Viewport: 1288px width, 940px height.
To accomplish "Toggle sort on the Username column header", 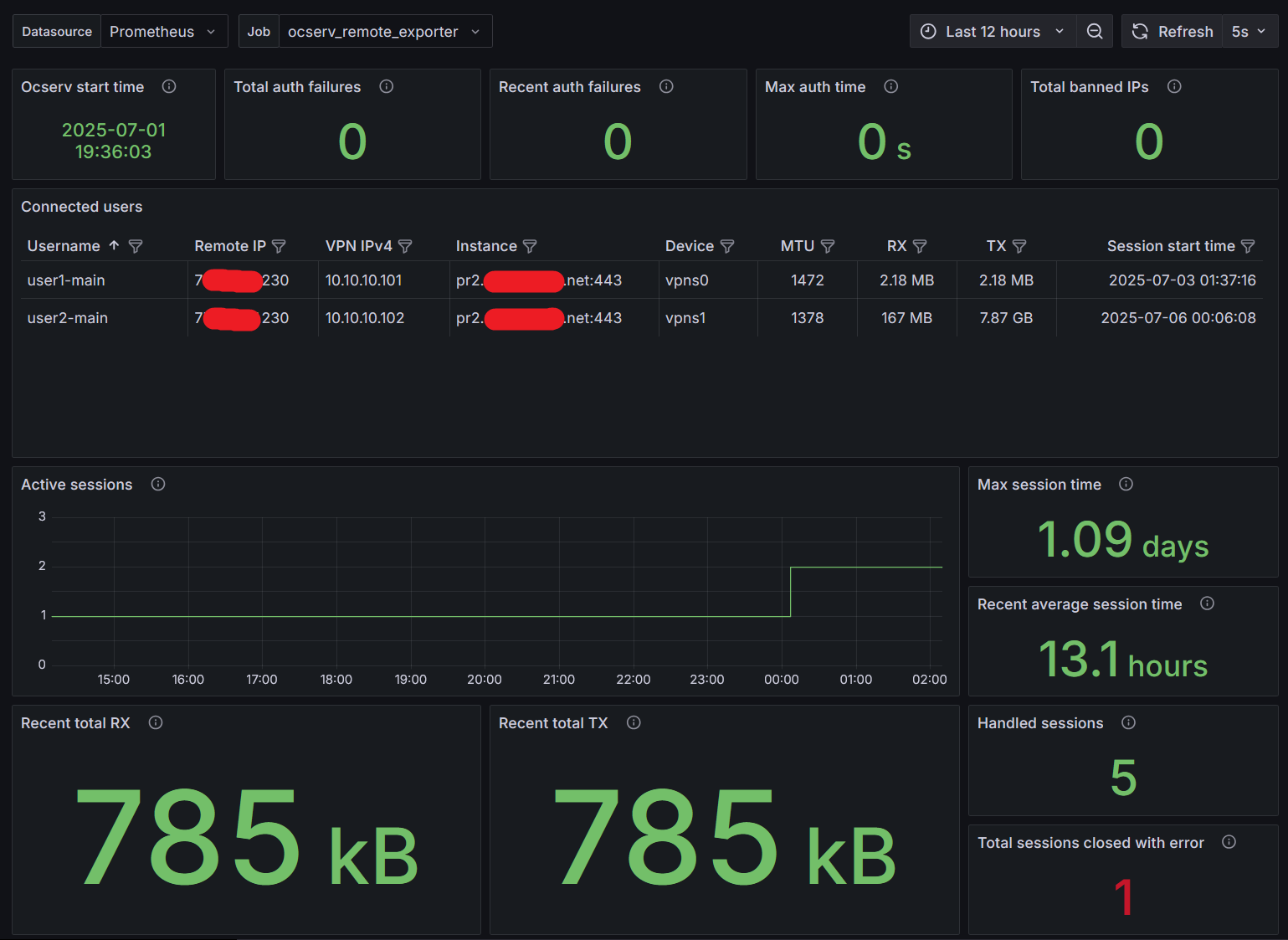I will point(64,246).
